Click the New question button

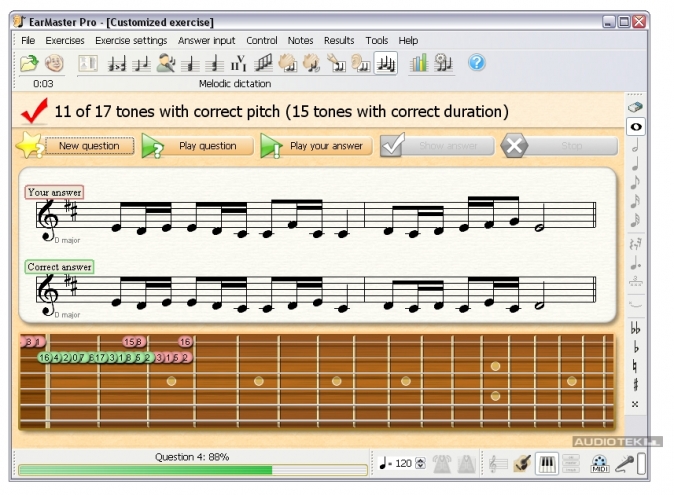click(x=89, y=146)
